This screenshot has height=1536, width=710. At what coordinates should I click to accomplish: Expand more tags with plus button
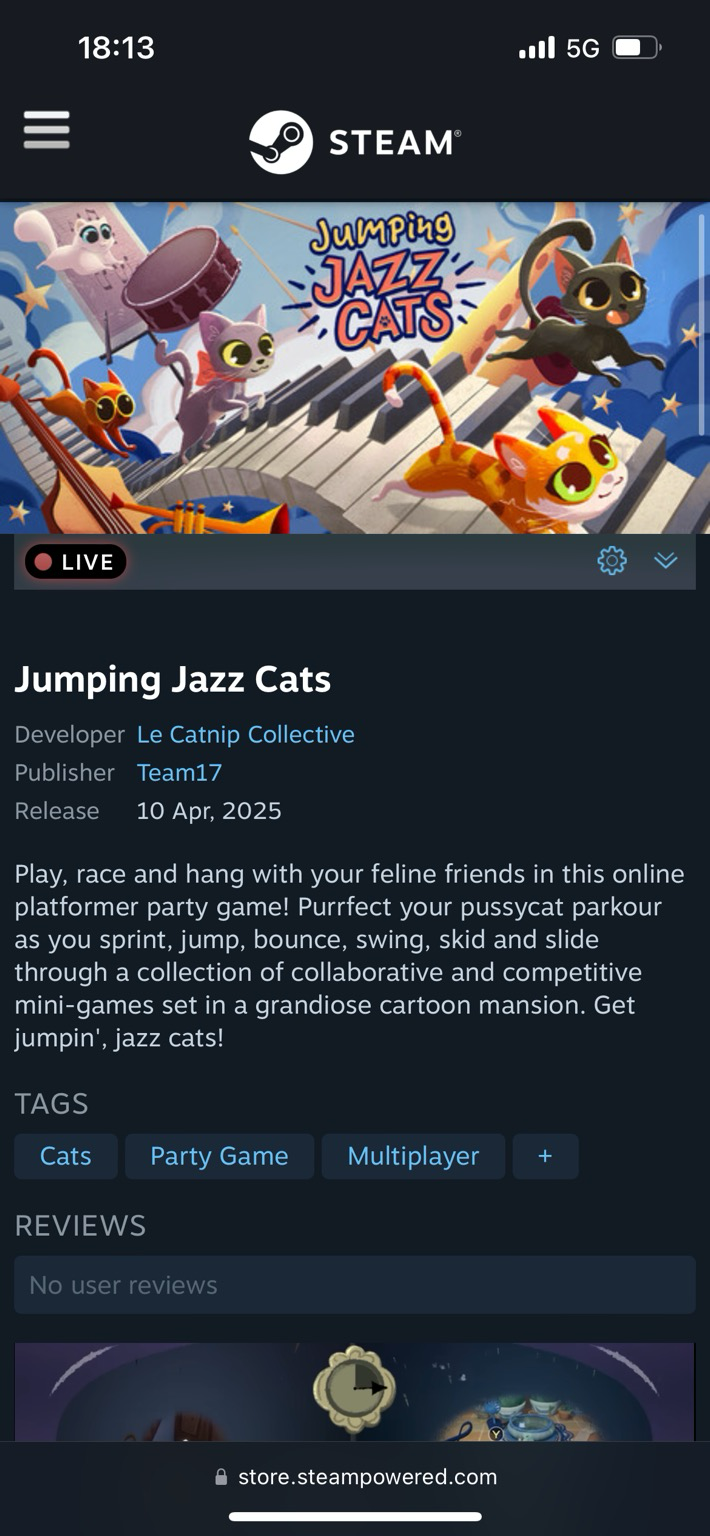coord(545,1156)
